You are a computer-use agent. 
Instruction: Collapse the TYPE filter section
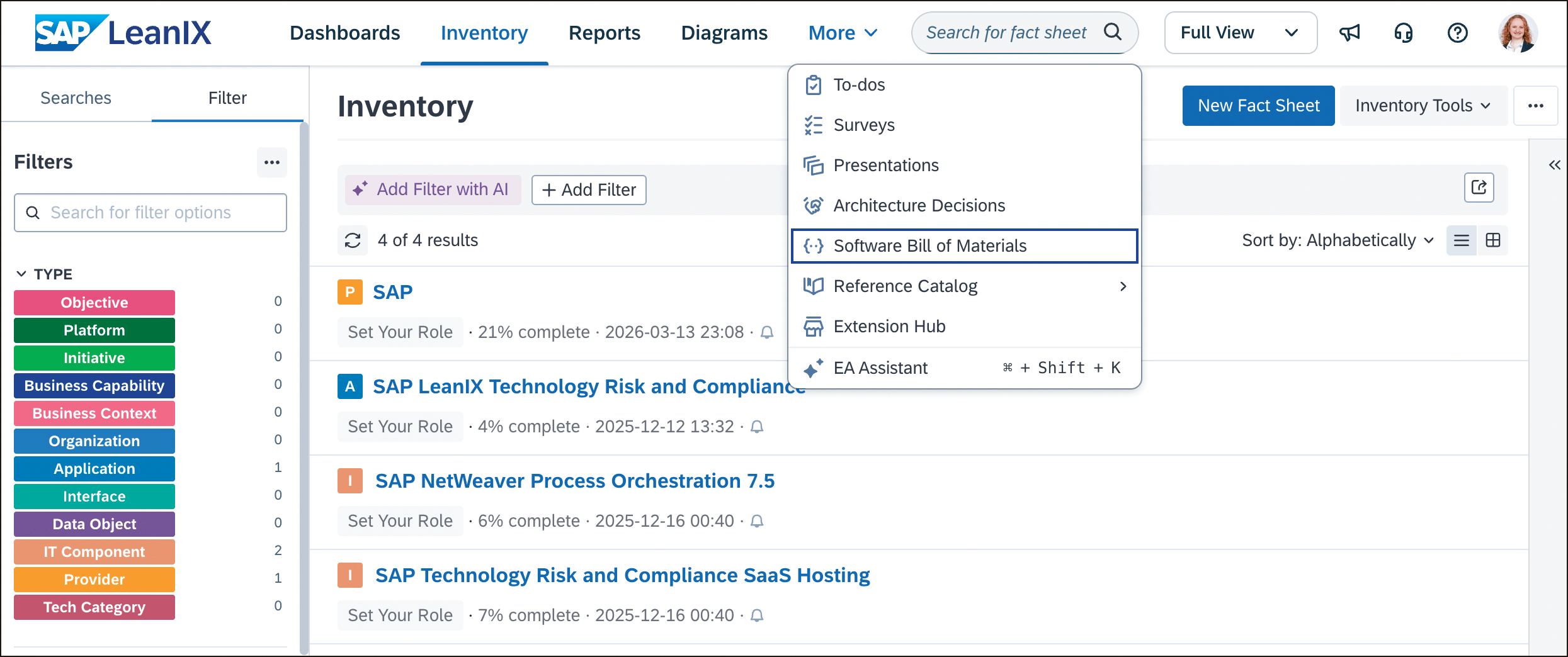point(43,274)
